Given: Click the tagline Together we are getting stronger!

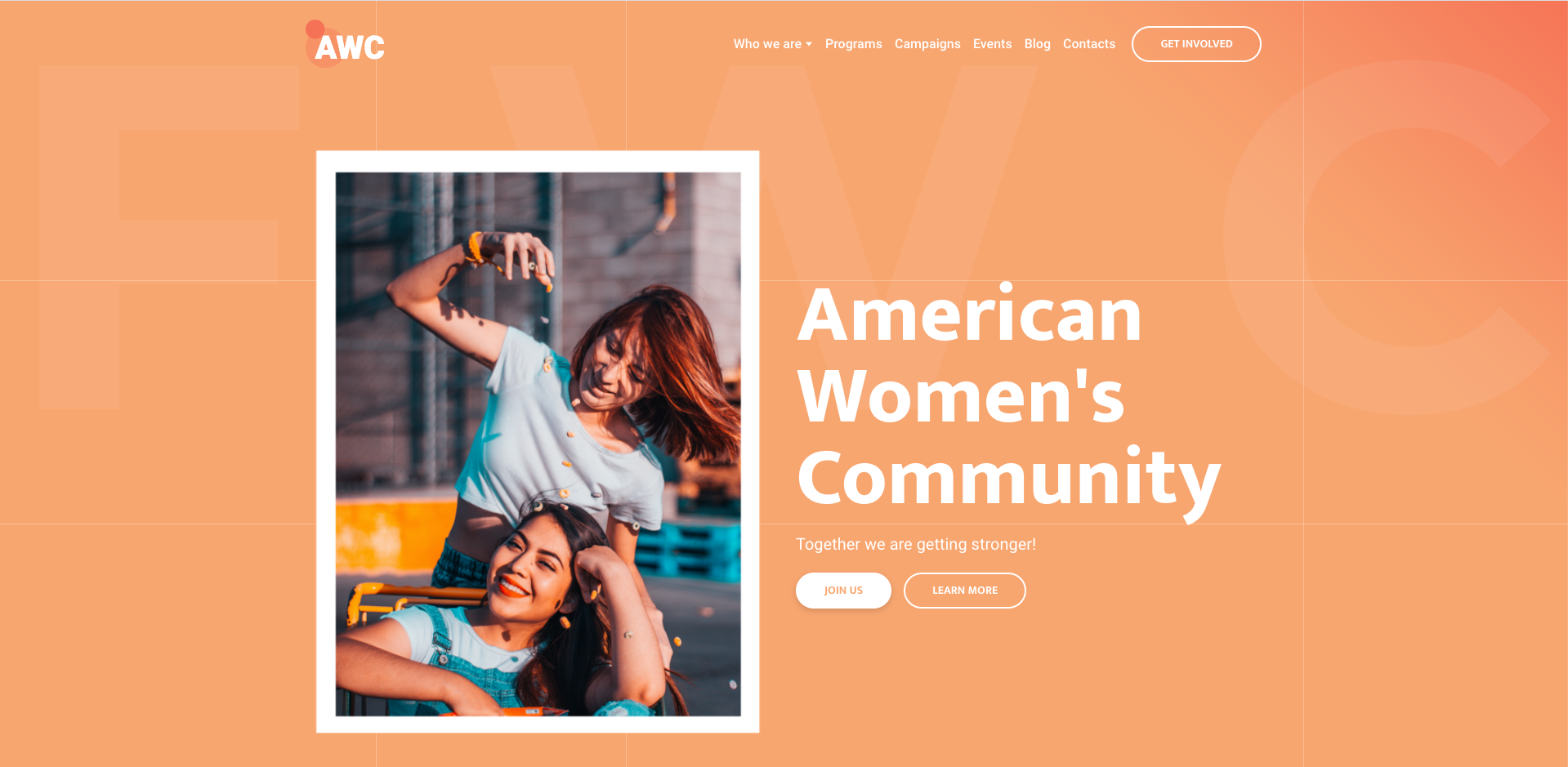Looking at the screenshot, I should [915, 545].
